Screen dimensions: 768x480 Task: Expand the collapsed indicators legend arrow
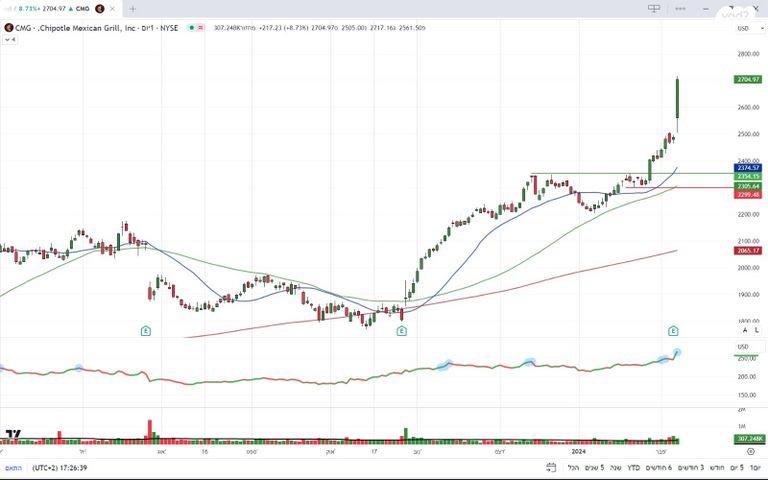[12, 41]
